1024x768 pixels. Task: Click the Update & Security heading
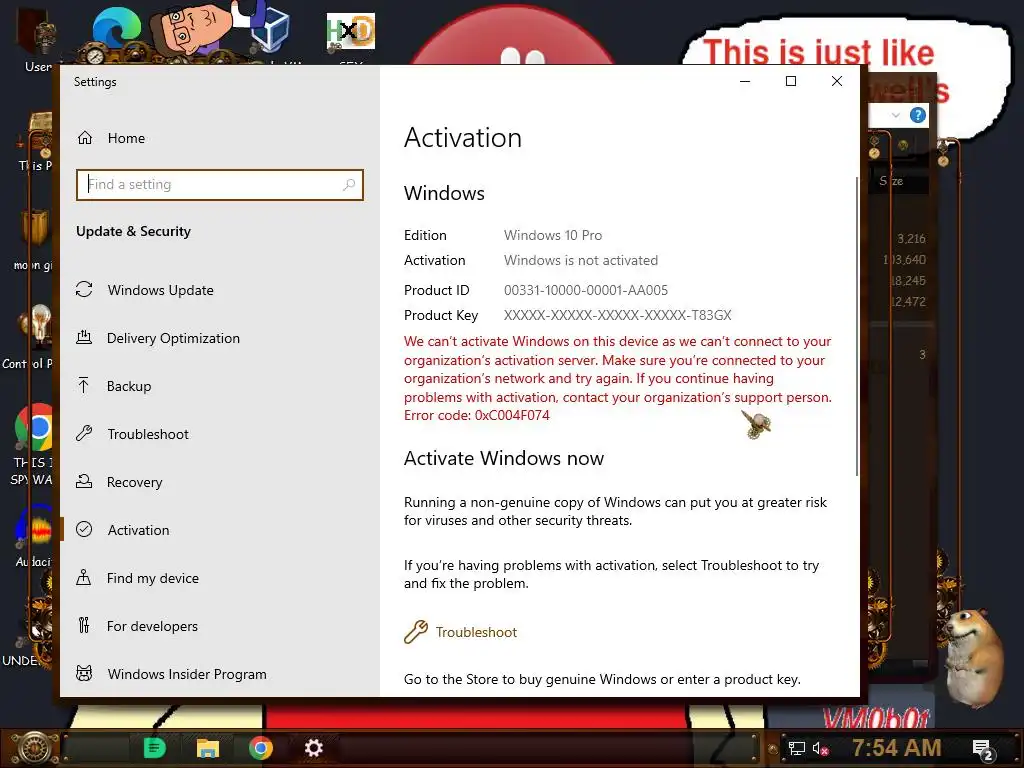point(133,231)
